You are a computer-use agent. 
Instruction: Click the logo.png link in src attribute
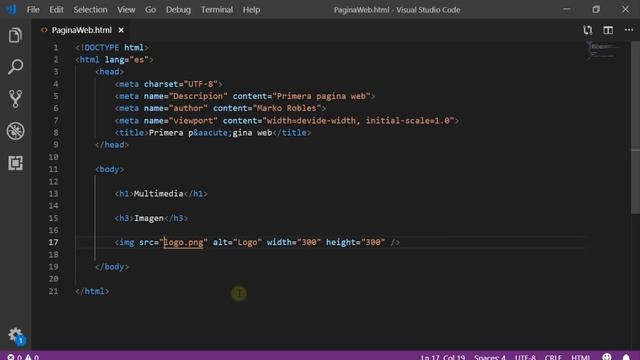(x=183, y=242)
